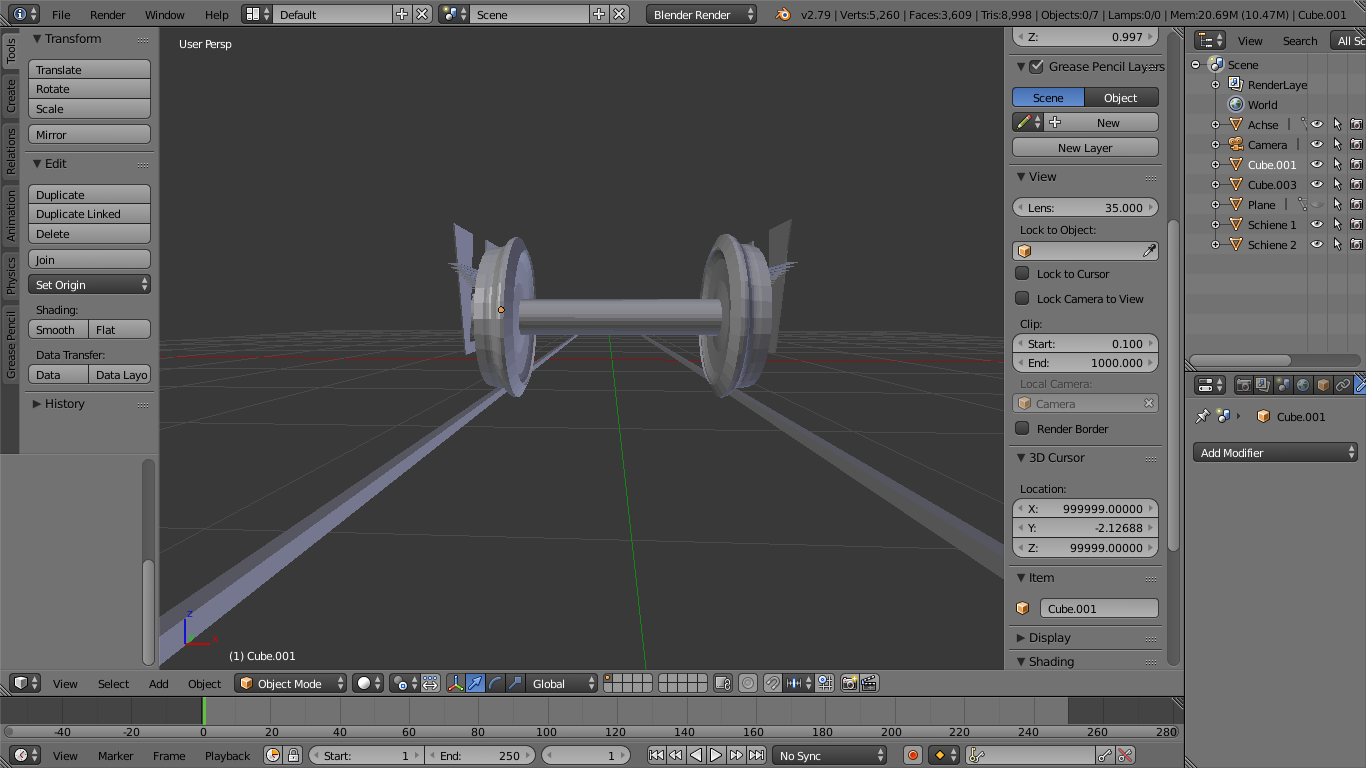Open the Help menu

[x=217, y=15]
